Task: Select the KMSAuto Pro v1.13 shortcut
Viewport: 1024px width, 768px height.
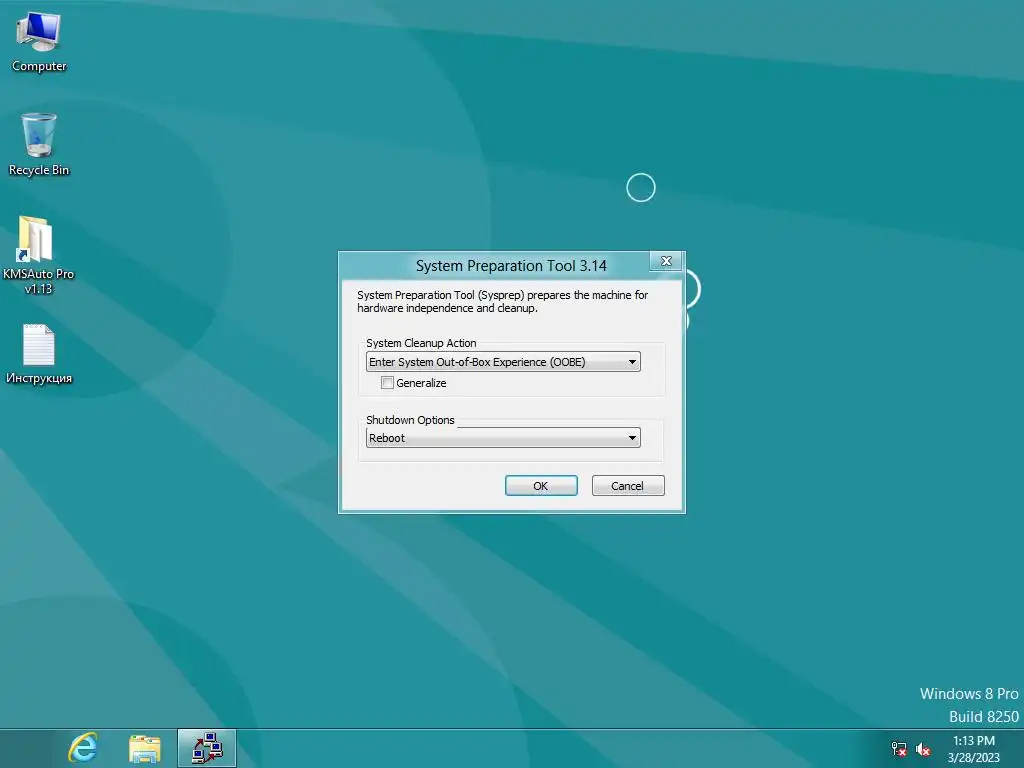Action: click(x=38, y=255)
